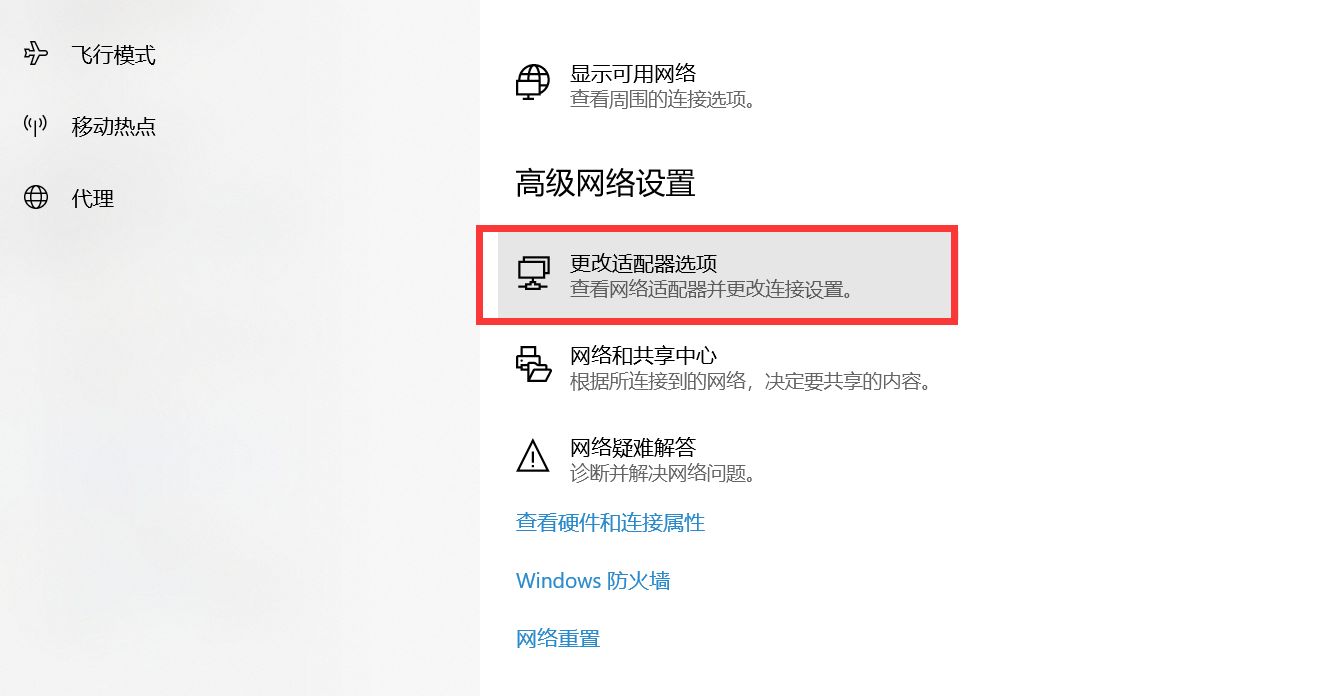Click the description 诊断并解决网络问题
Image resolution: width=1337 pixels, height=696 pixels.
tap(662, 473)
